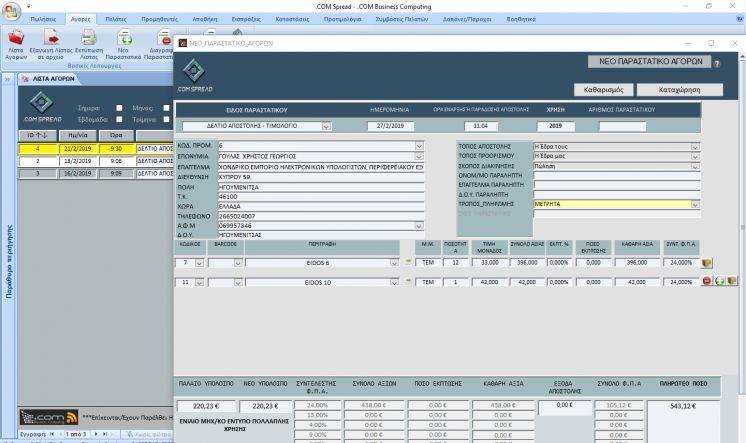The height and width of the screenshot is (443, 746).
Task: Switch to the Βοηθητικά ribbon tab
Action: point(521,20)
